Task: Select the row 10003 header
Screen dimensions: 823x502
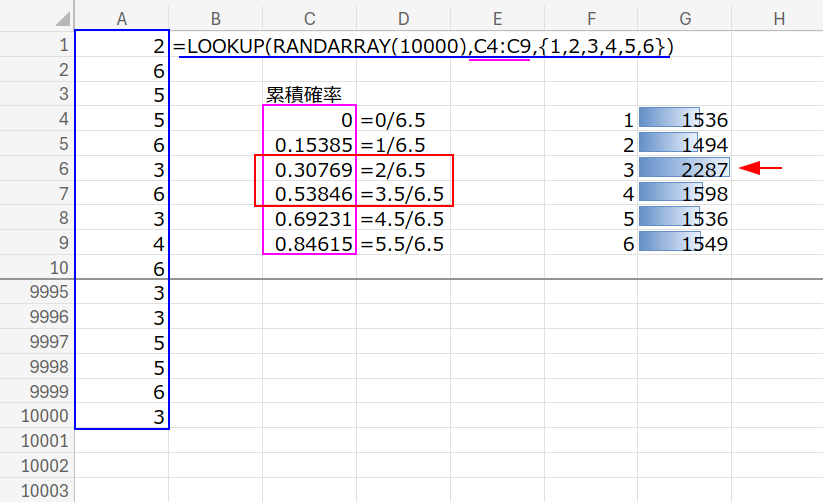Action: pyautogui.click(x=36, y=490)
